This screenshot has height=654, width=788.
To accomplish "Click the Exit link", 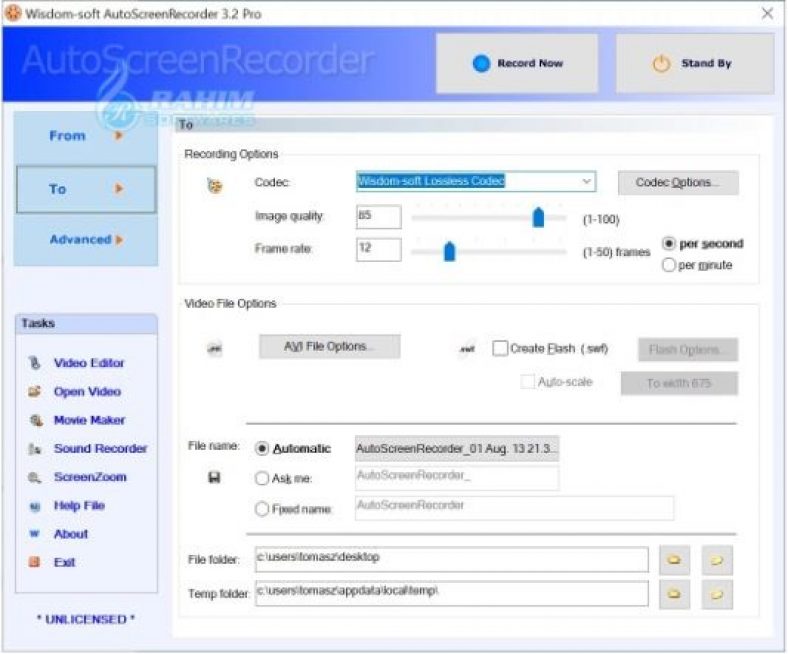I will pos(65,562).
